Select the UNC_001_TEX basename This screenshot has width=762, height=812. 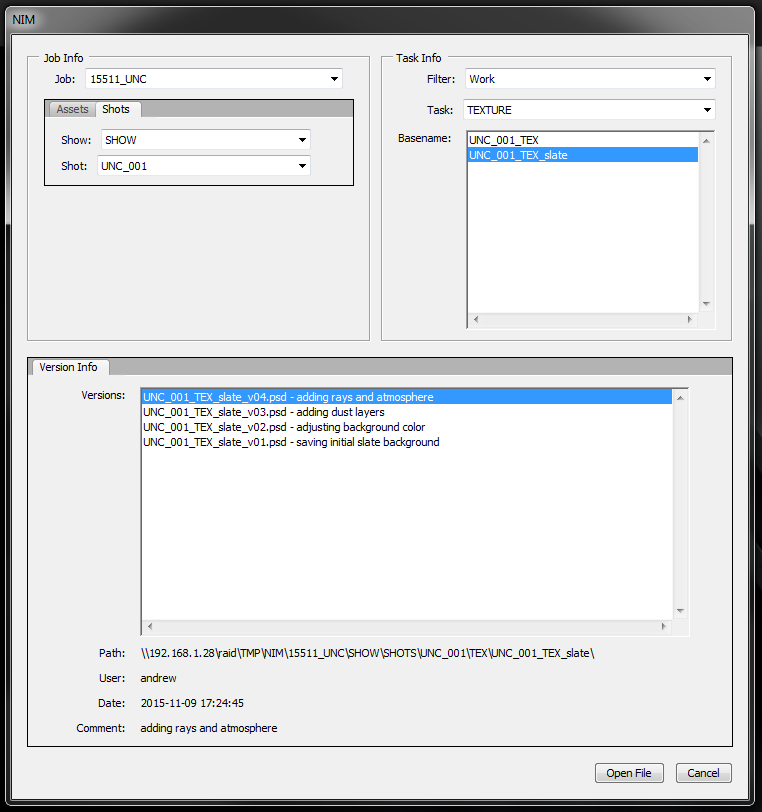(x=504, y=141)
